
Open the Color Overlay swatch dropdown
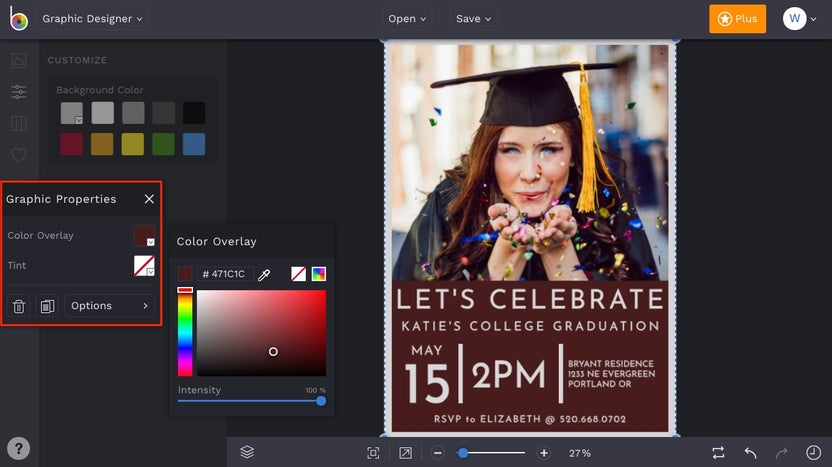144,236
